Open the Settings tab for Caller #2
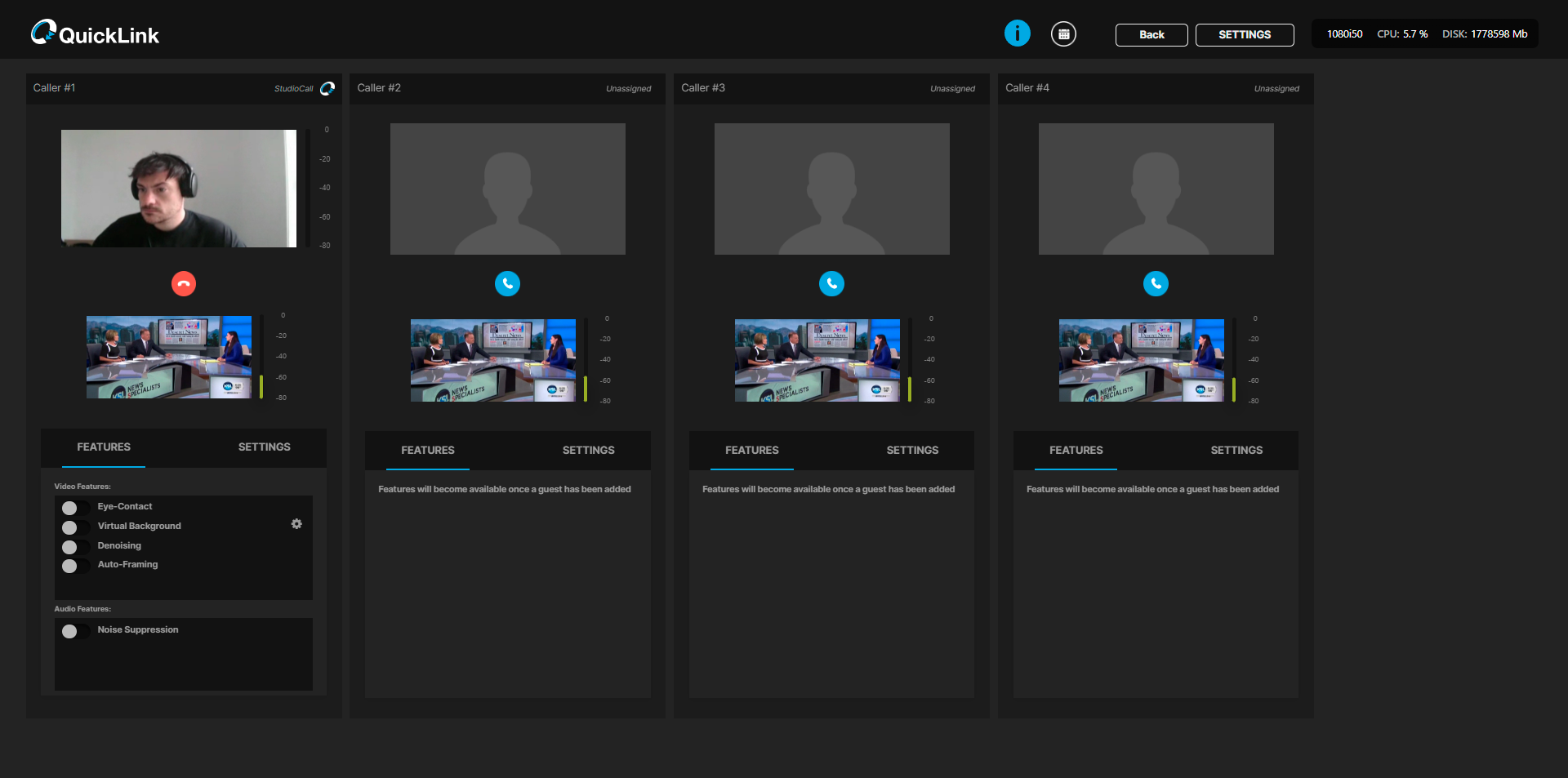This screenshot has width=1568, height=778. click(588, 451)
